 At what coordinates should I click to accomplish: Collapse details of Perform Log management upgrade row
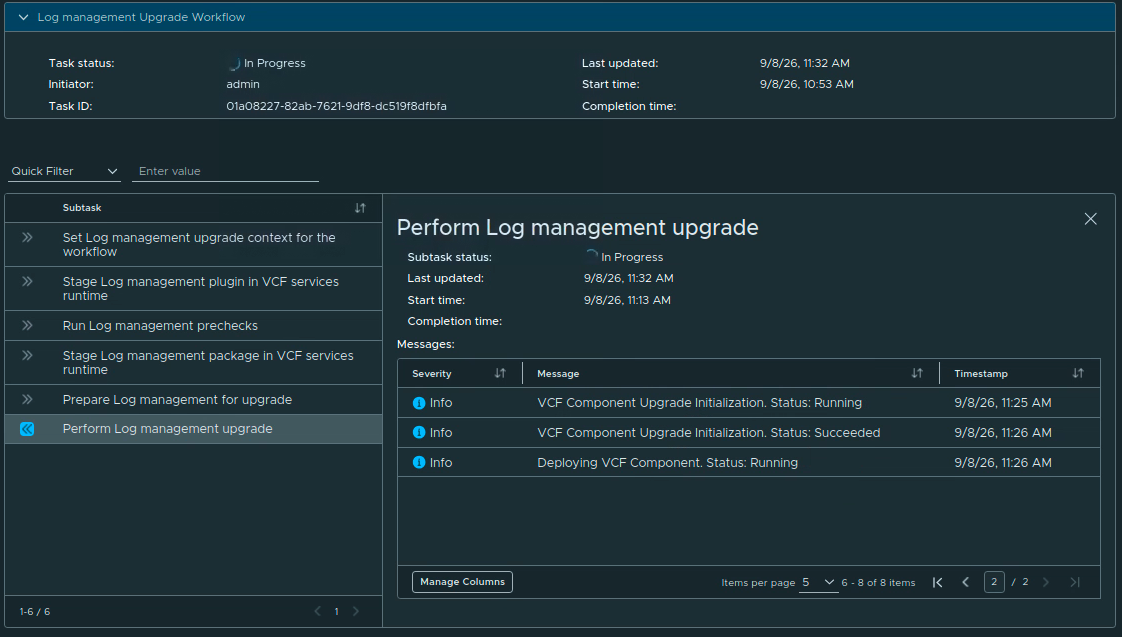[27, 429]
